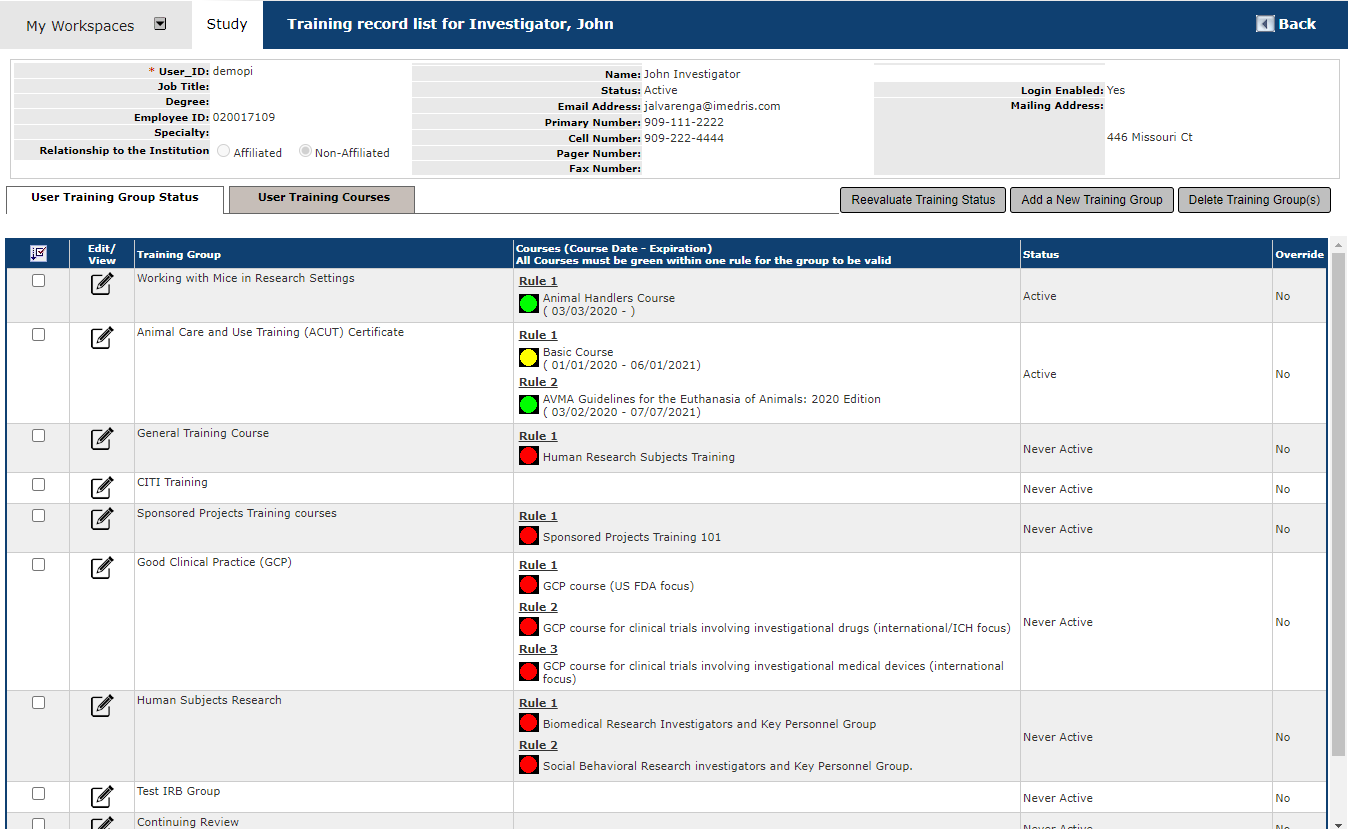This screenshot has width=1348, height=829.
Task: Open Rule 3 link under Good Clinical Practice
Action: click(x=538, y=649)
